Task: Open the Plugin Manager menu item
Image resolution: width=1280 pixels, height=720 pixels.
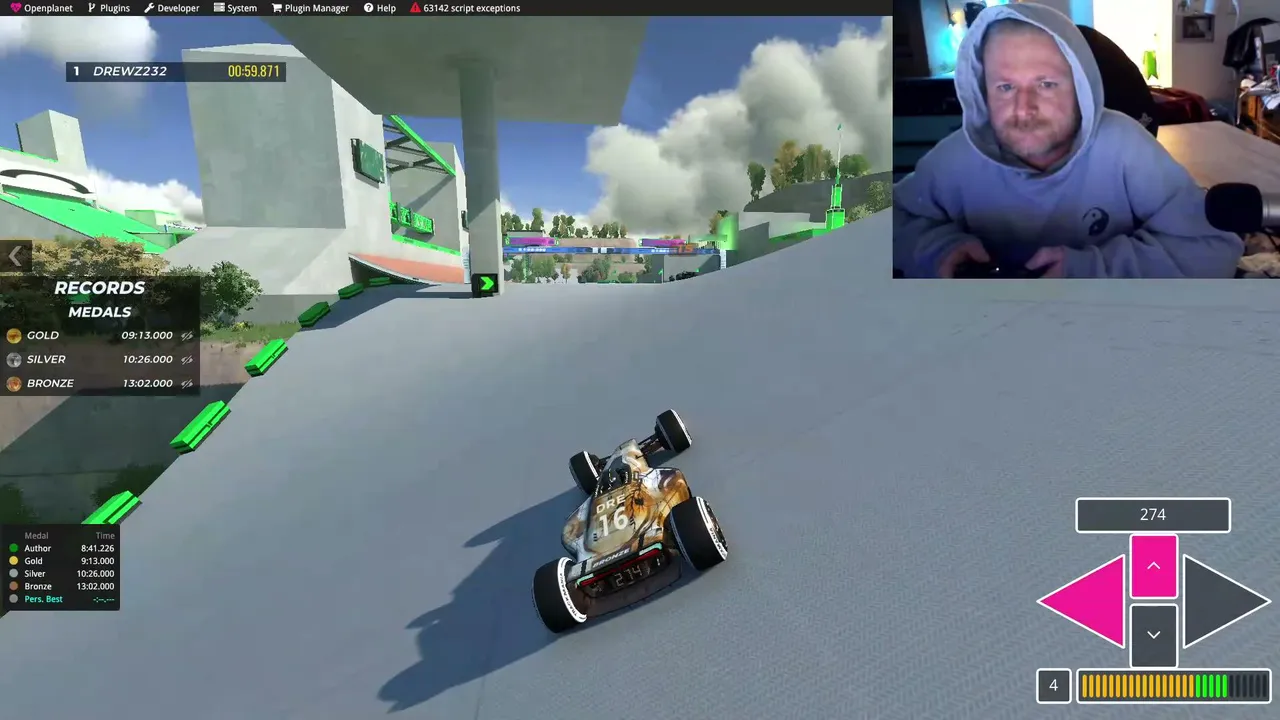Action: click(310, 8)
